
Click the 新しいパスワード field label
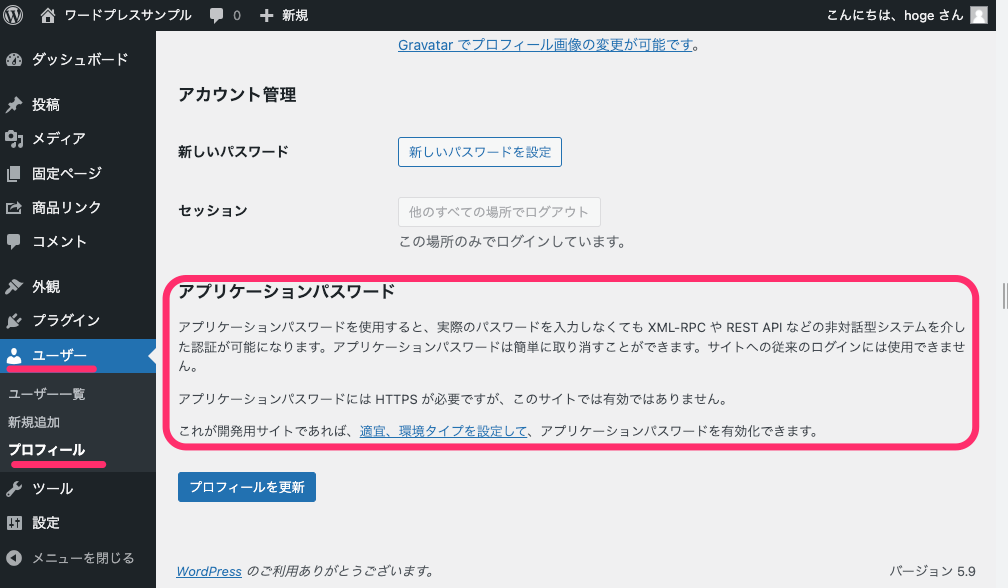[233, 152]
